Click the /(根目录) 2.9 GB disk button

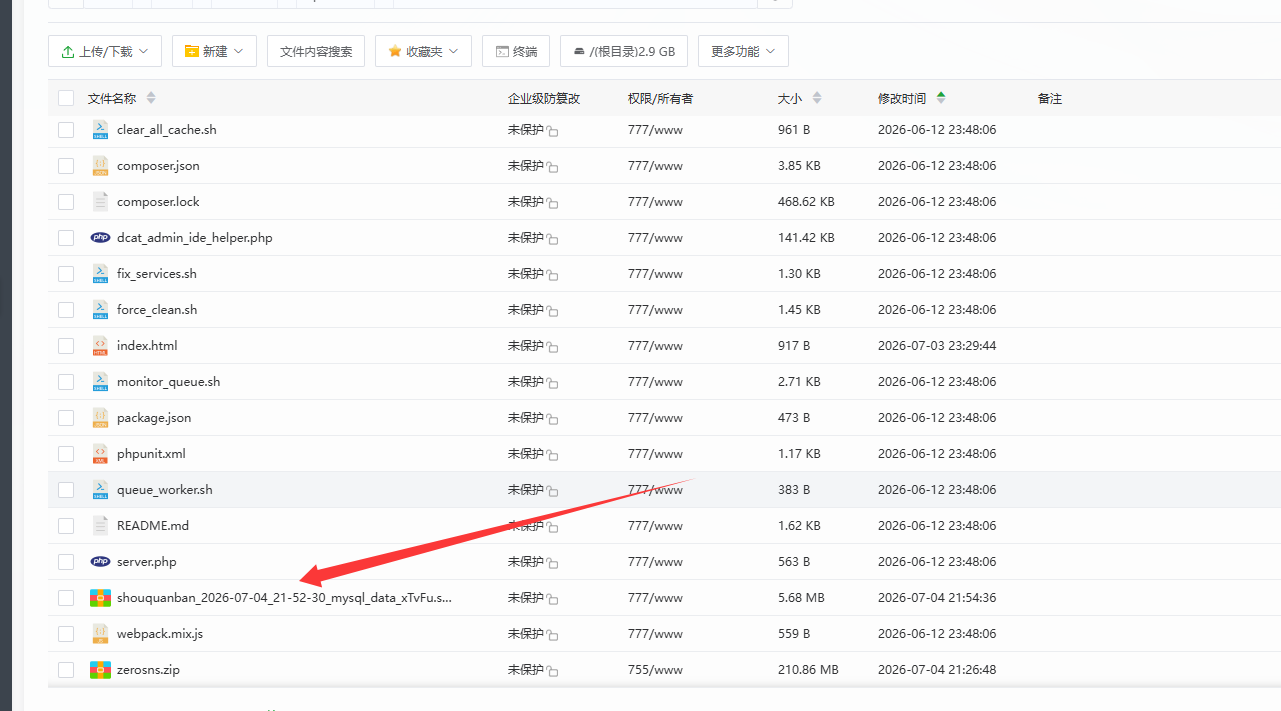pyautogui.click(x=624, y=51)
